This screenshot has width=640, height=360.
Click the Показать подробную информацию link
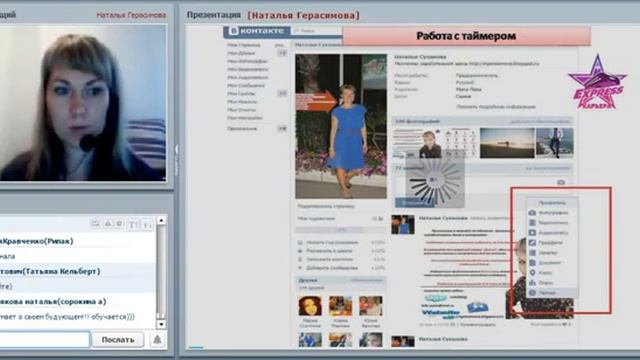point(496,107)
